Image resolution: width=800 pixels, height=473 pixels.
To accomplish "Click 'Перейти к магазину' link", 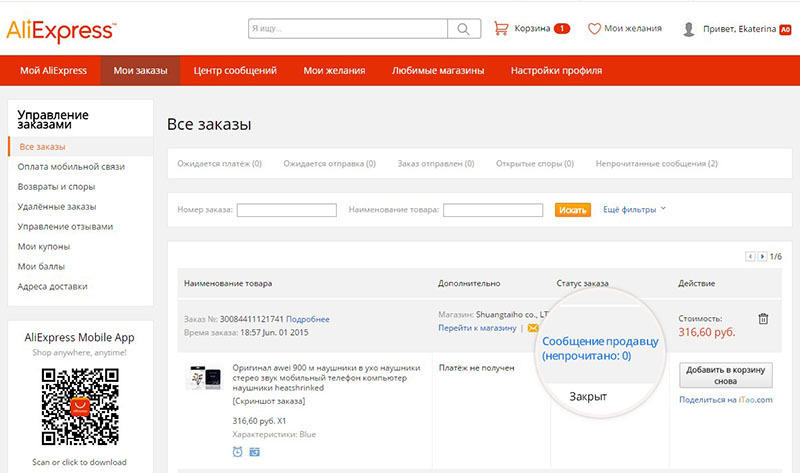I will tap(477, 328).
